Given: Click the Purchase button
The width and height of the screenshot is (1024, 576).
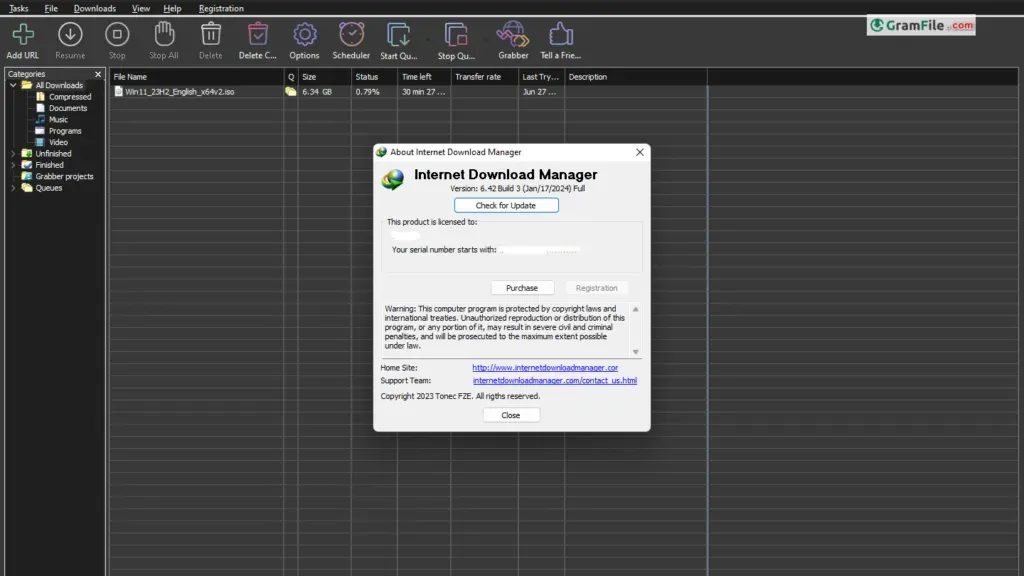Looking at the screenshot, I should pos(522,288).
